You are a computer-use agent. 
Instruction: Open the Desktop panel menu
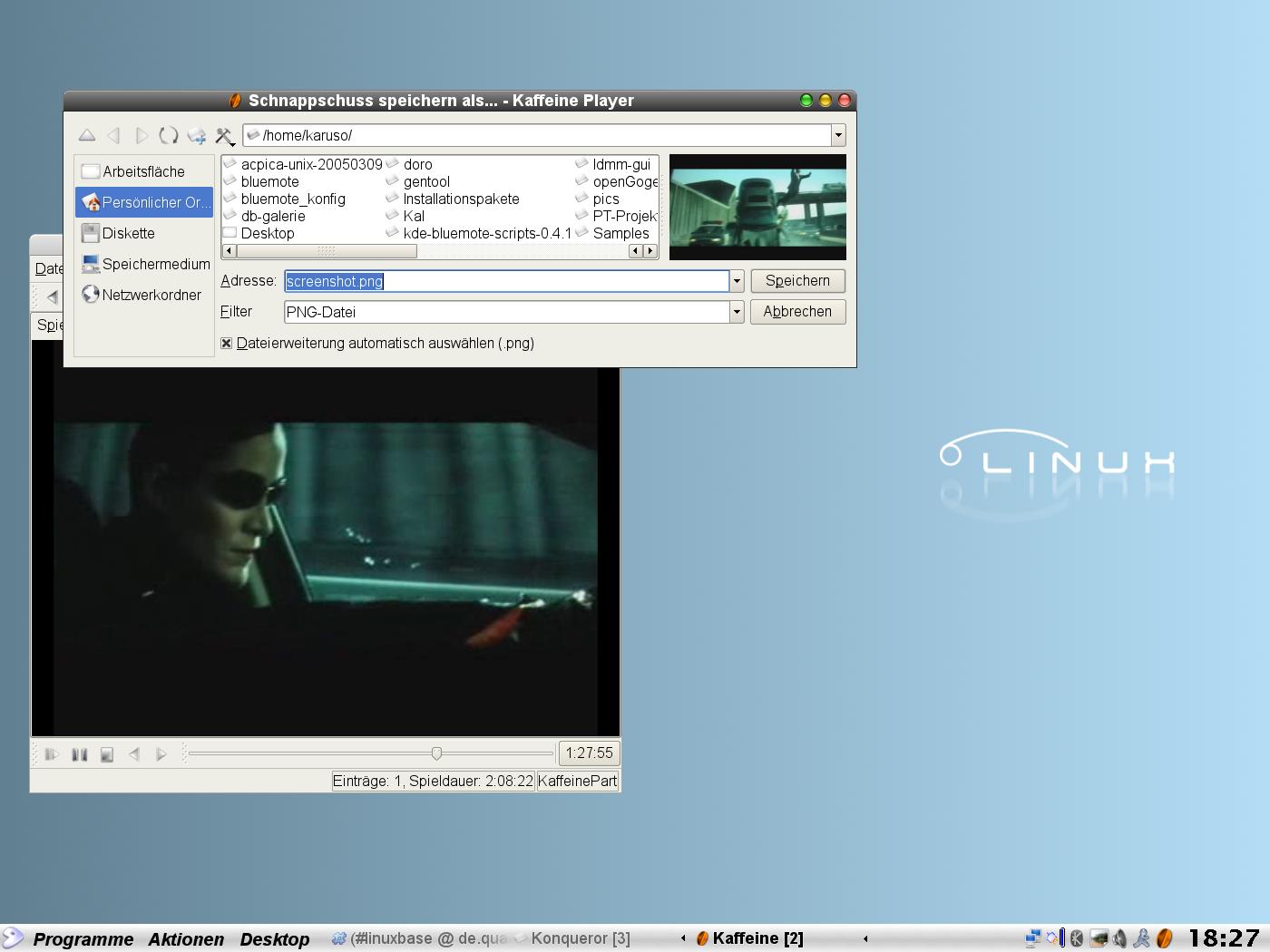pos(275,939)
